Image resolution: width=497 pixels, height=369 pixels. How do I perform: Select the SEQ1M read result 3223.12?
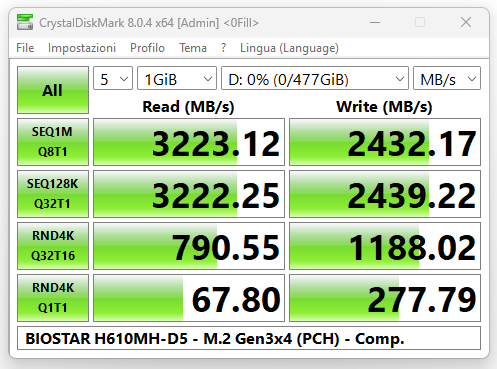(189, 142)
